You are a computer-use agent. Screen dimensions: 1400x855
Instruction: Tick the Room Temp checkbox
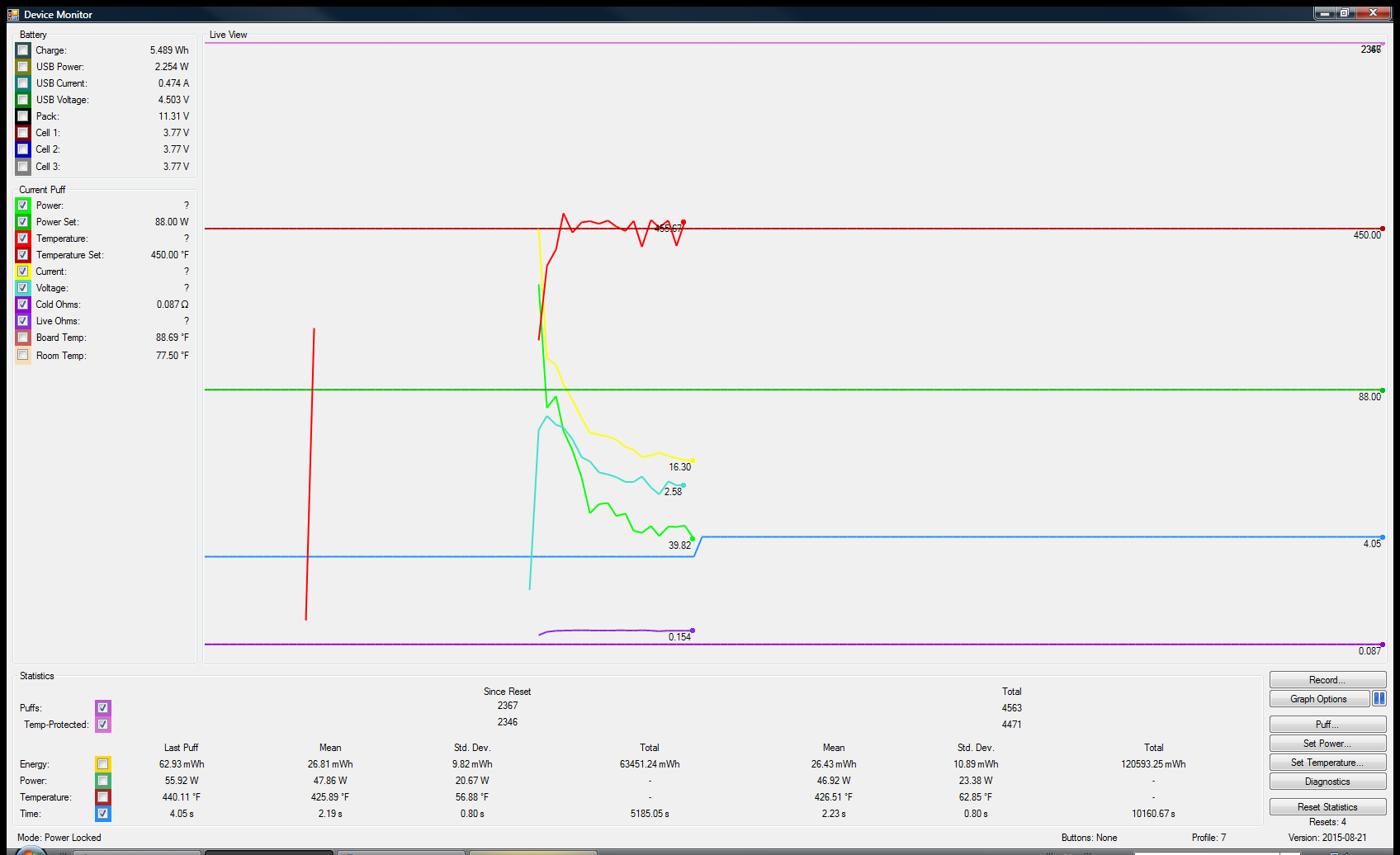[23, 356]
